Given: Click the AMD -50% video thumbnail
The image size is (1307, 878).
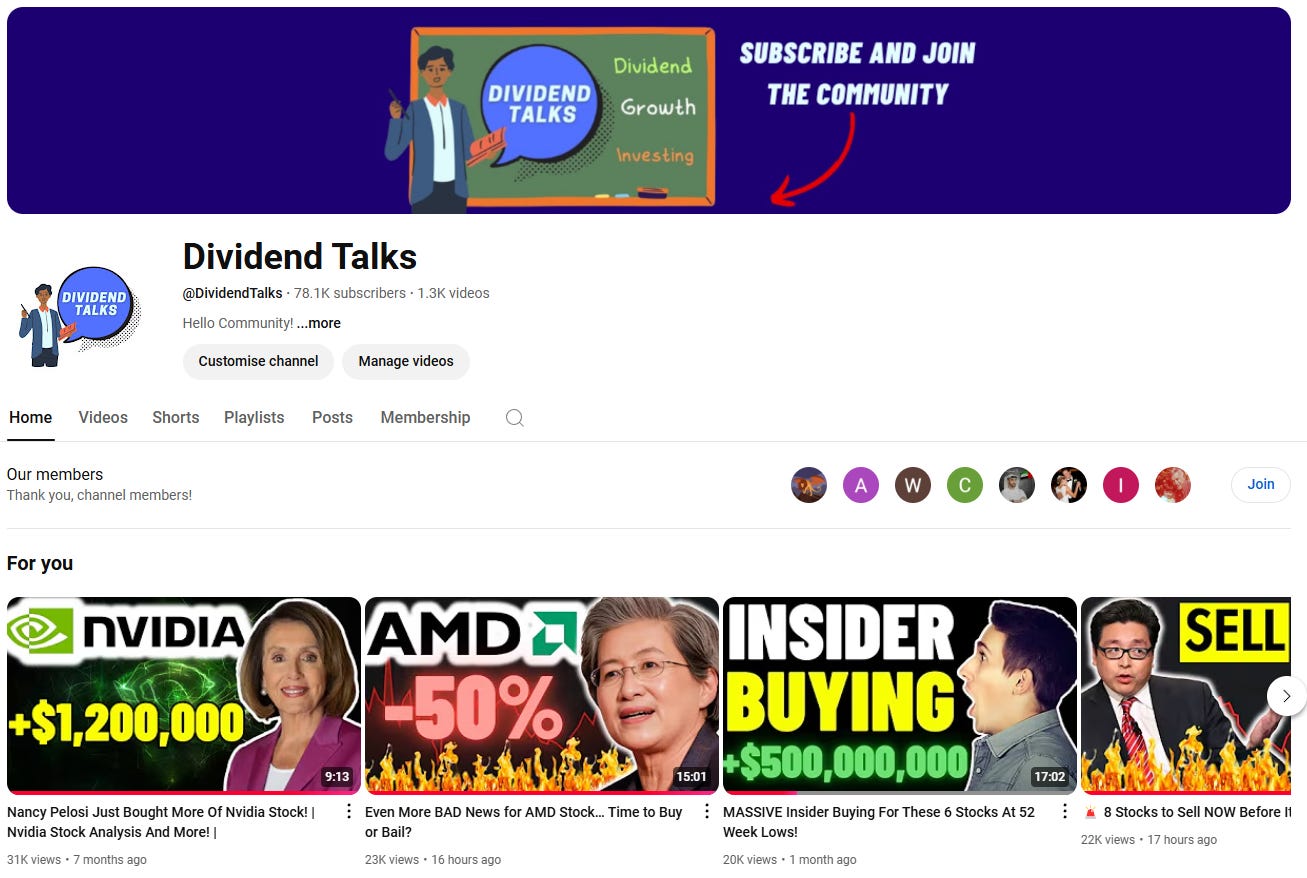Looking at the screenshot, I should click(x=542, y=695).
